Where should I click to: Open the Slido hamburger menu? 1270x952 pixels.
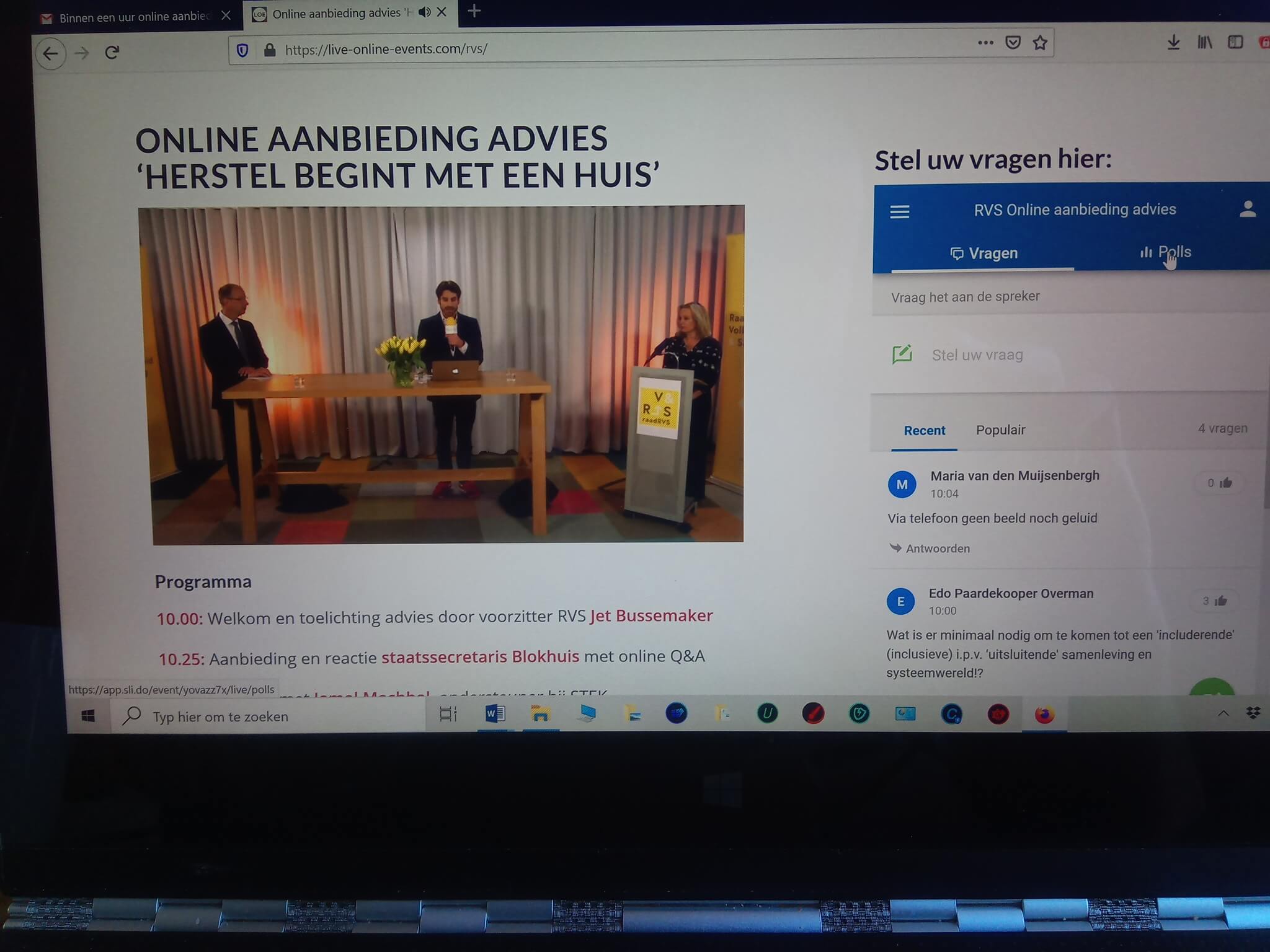pyautogui.click(x=899, y=212)
